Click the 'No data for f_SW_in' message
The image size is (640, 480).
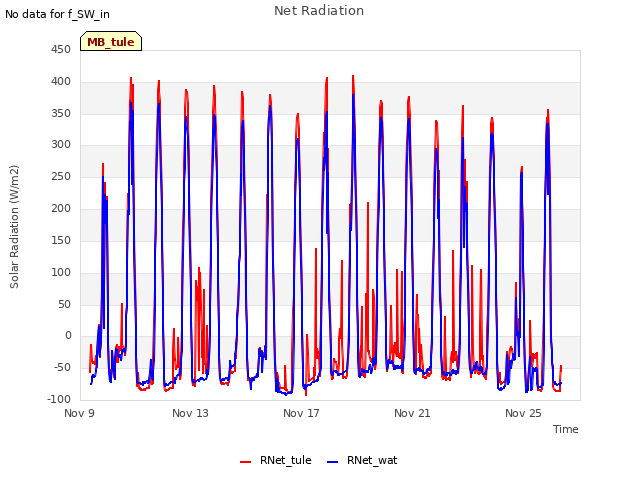pos(57,14)
